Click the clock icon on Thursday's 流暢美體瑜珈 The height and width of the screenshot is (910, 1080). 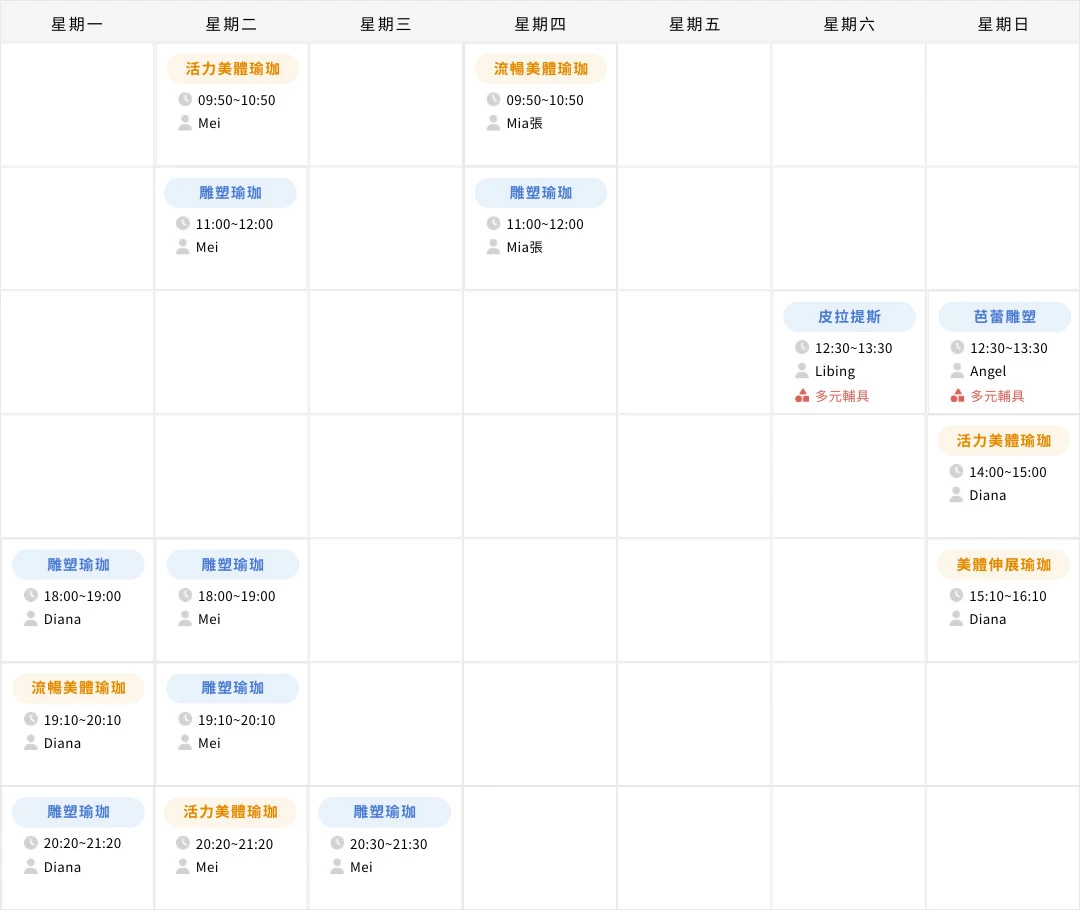click(493, 100)
